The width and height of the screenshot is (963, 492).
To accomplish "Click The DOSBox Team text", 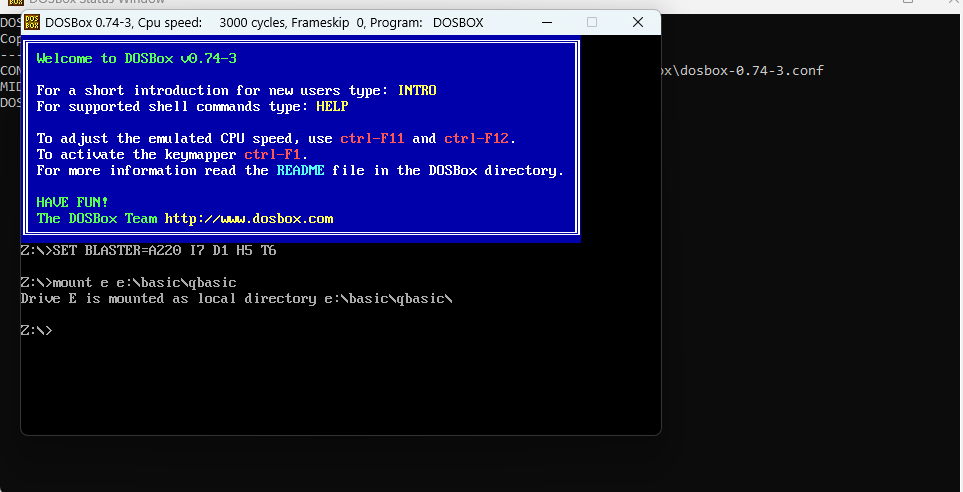I will [x=96, y=219].
